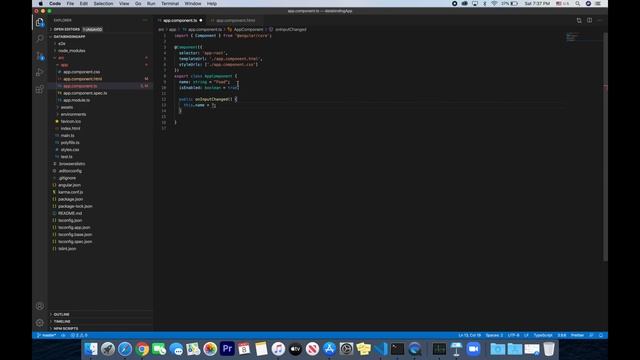Image resolution: width=640 pixels, height=360 pixels.
Task: Click the LF end-of-line indicator
Action: tap(526, 336)
